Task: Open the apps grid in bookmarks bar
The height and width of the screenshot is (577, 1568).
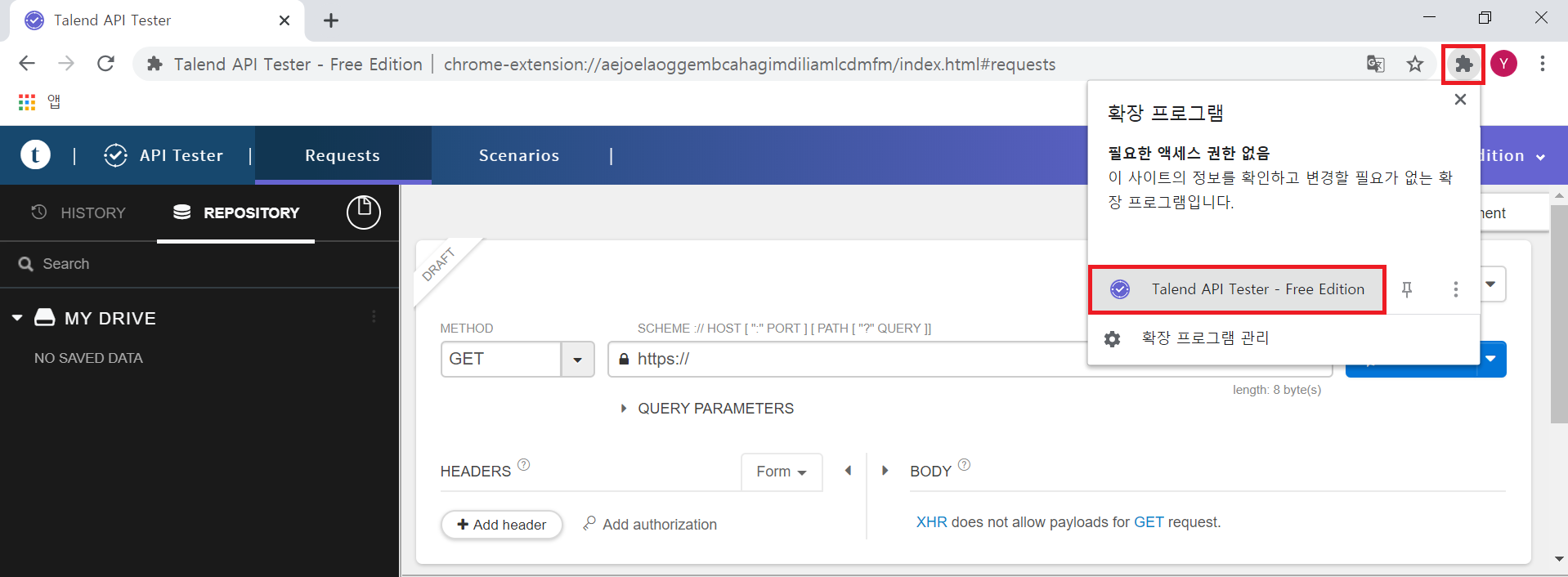Action: pos(27,102)
